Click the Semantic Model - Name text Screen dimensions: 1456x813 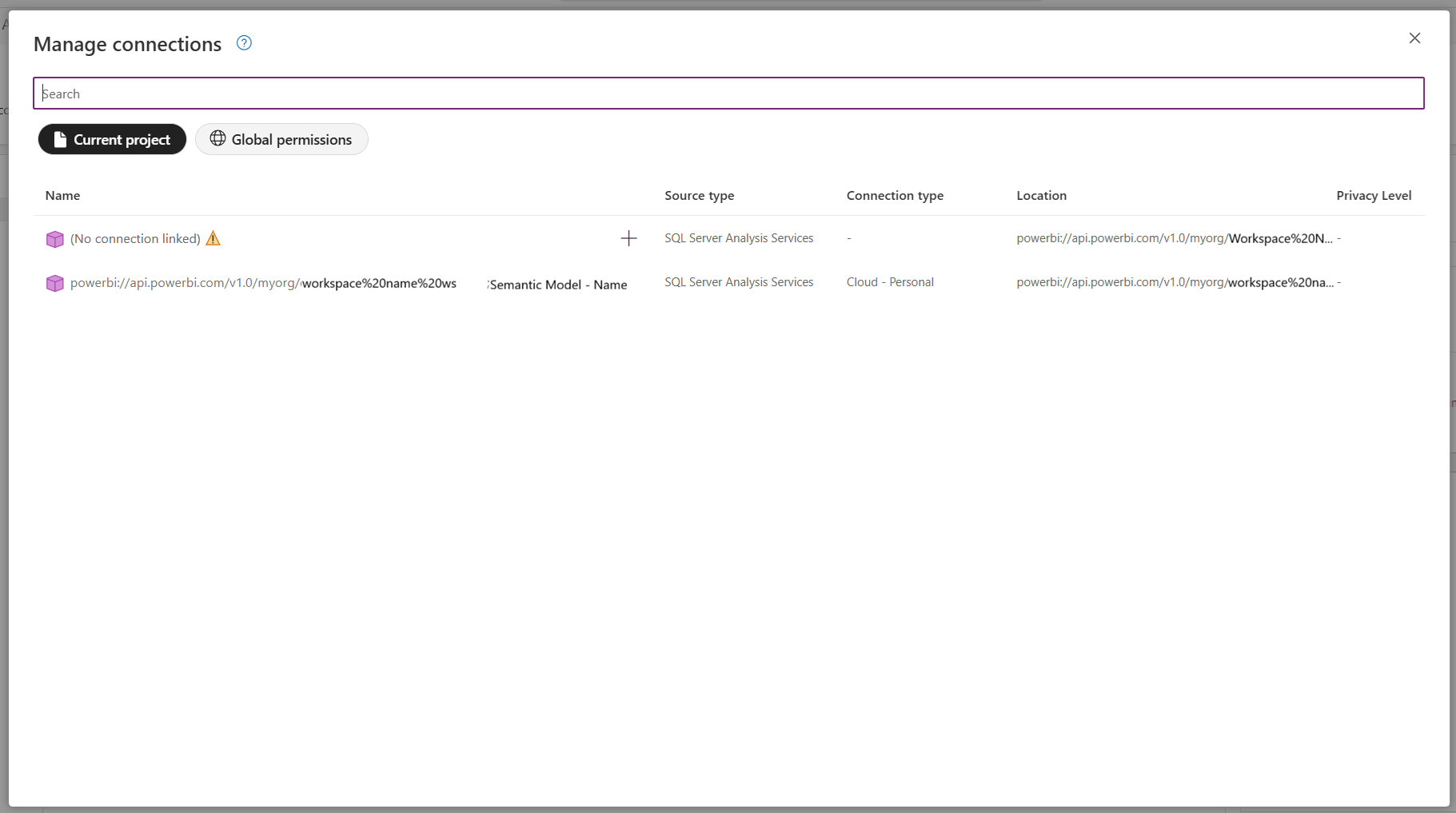pyautogui.click(x=558, y=285)
